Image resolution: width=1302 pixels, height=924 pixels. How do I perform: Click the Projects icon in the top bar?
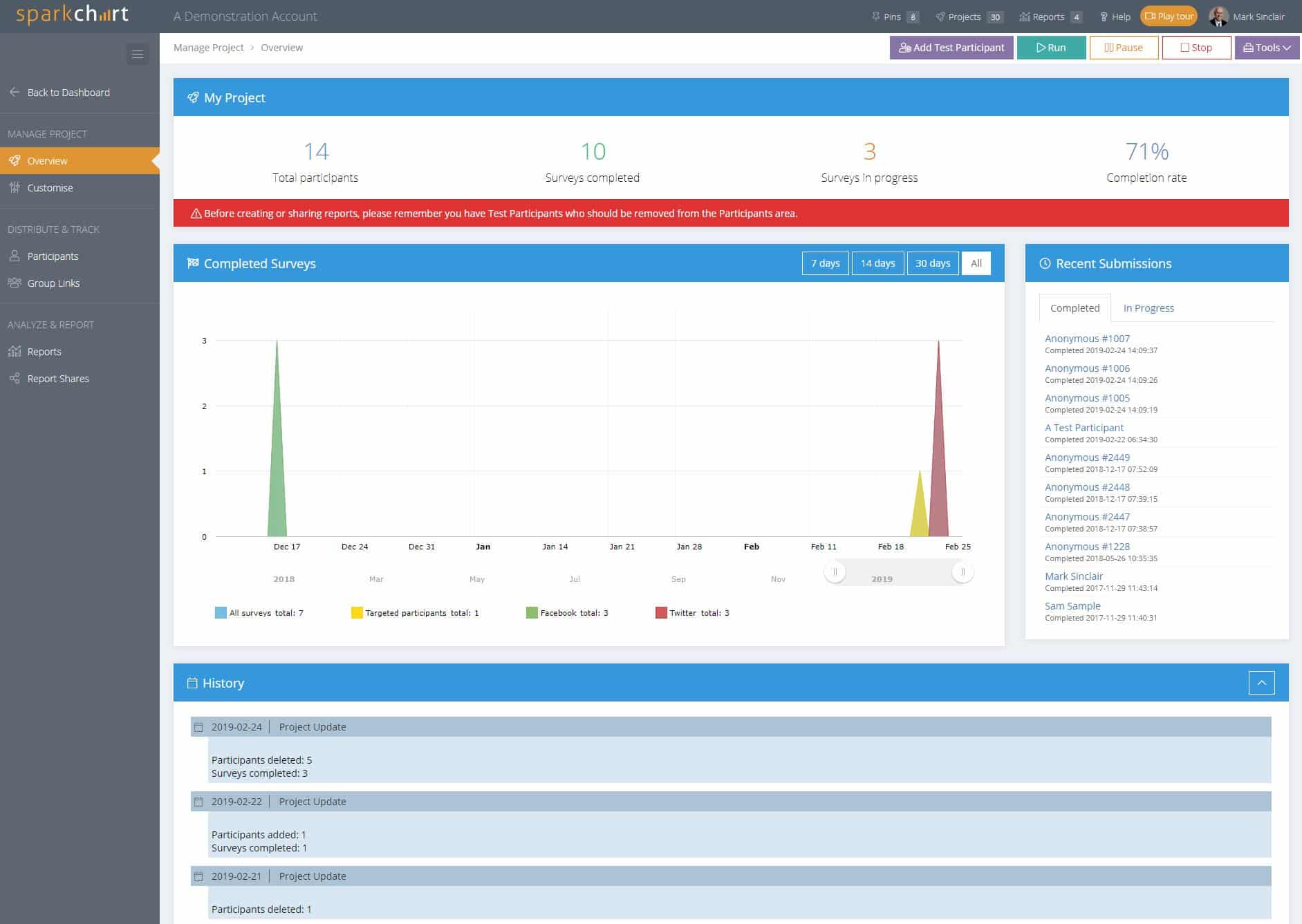click(940, 16)
